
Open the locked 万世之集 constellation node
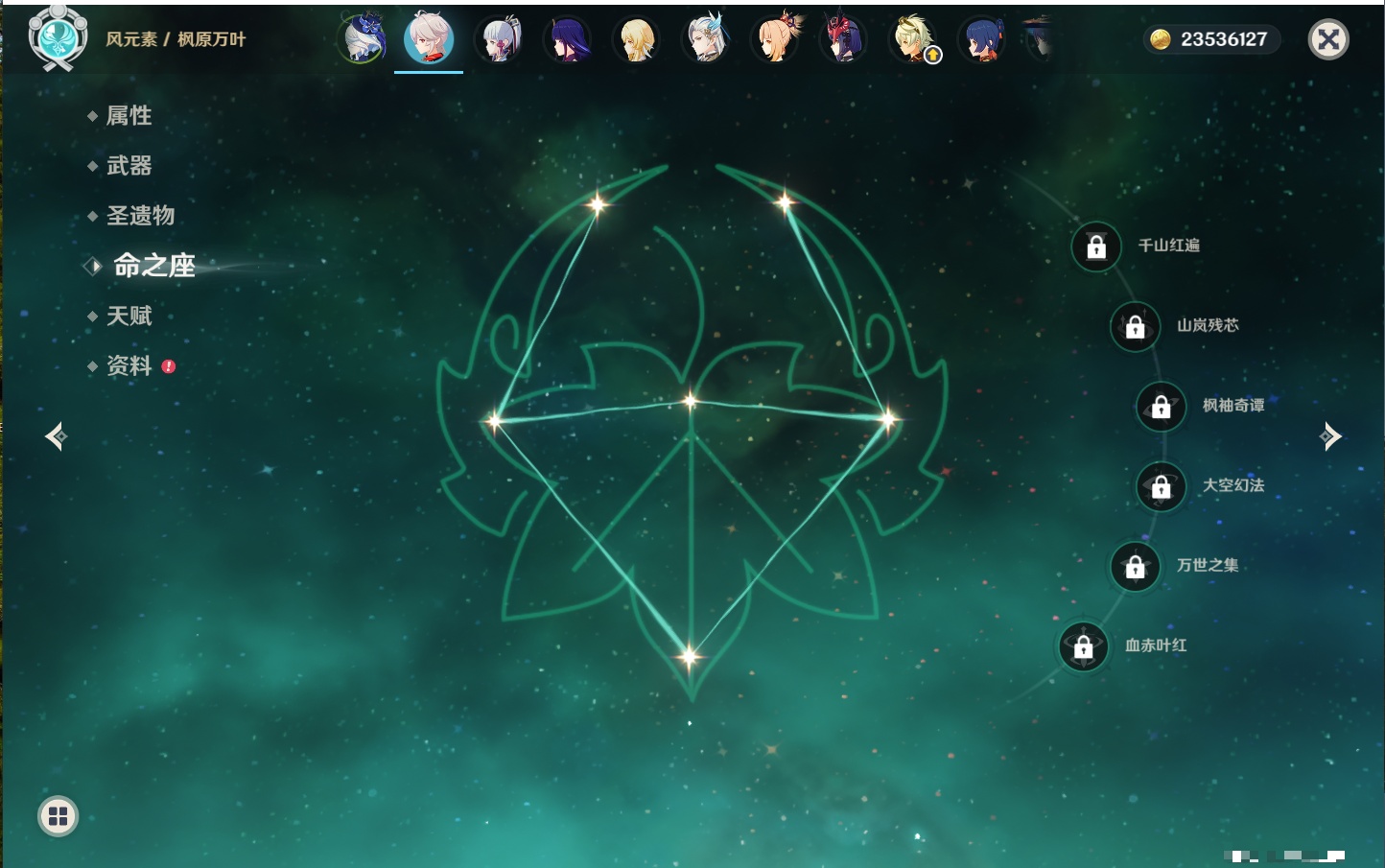[x=1136, y=566]
